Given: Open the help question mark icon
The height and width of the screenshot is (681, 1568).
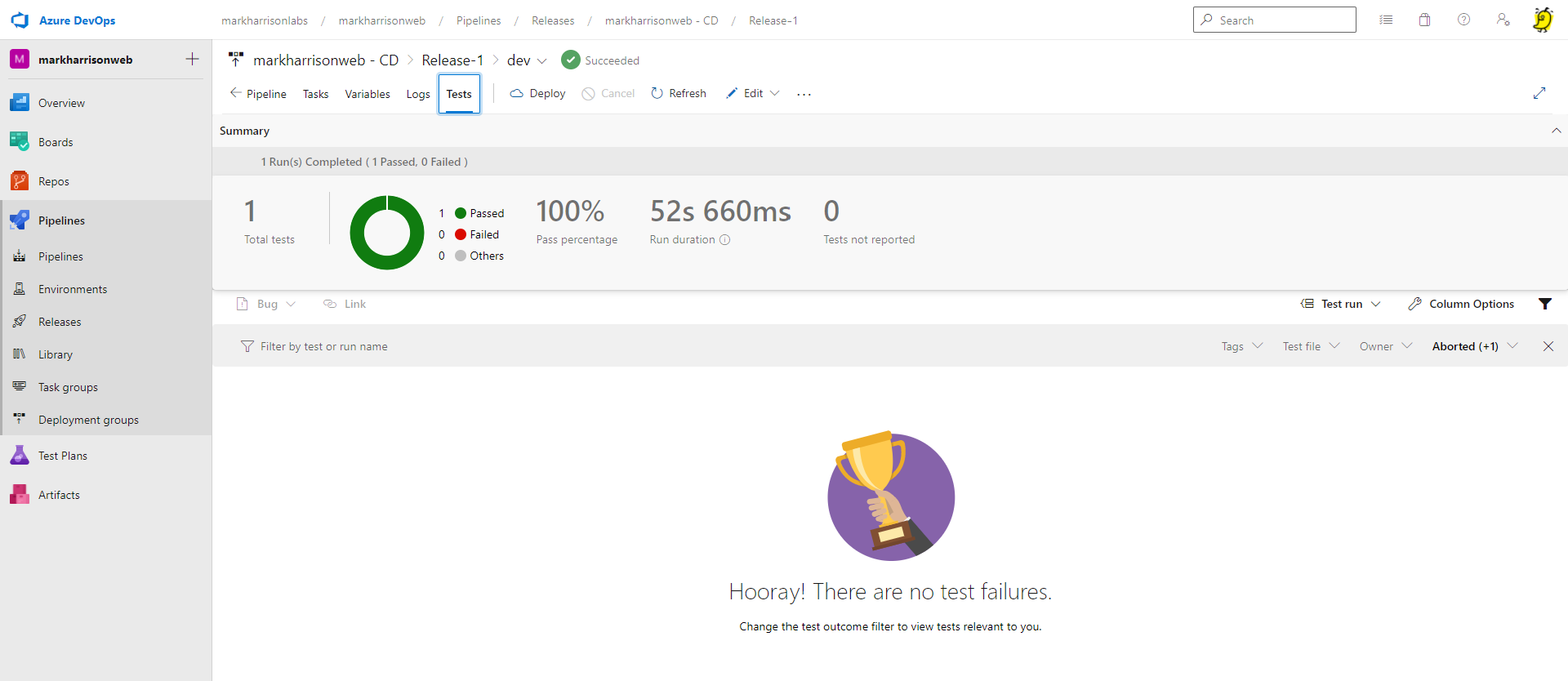Looking at the screenshot, I should [1463, 20].
